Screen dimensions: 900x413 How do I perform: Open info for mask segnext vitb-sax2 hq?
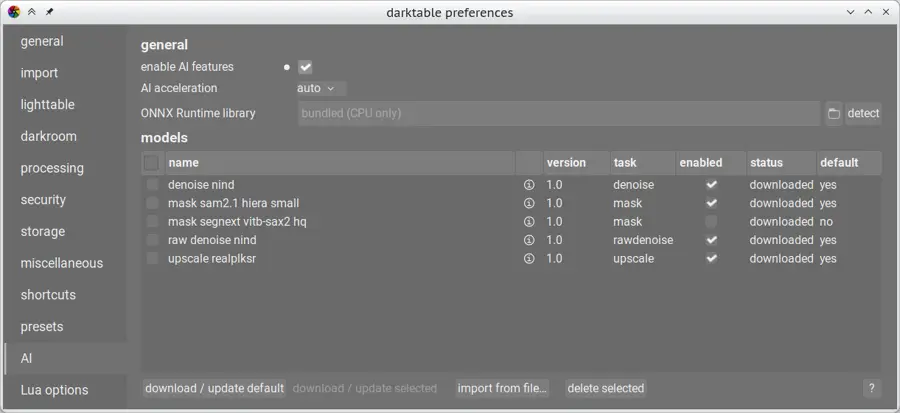(x=529, y=221)
